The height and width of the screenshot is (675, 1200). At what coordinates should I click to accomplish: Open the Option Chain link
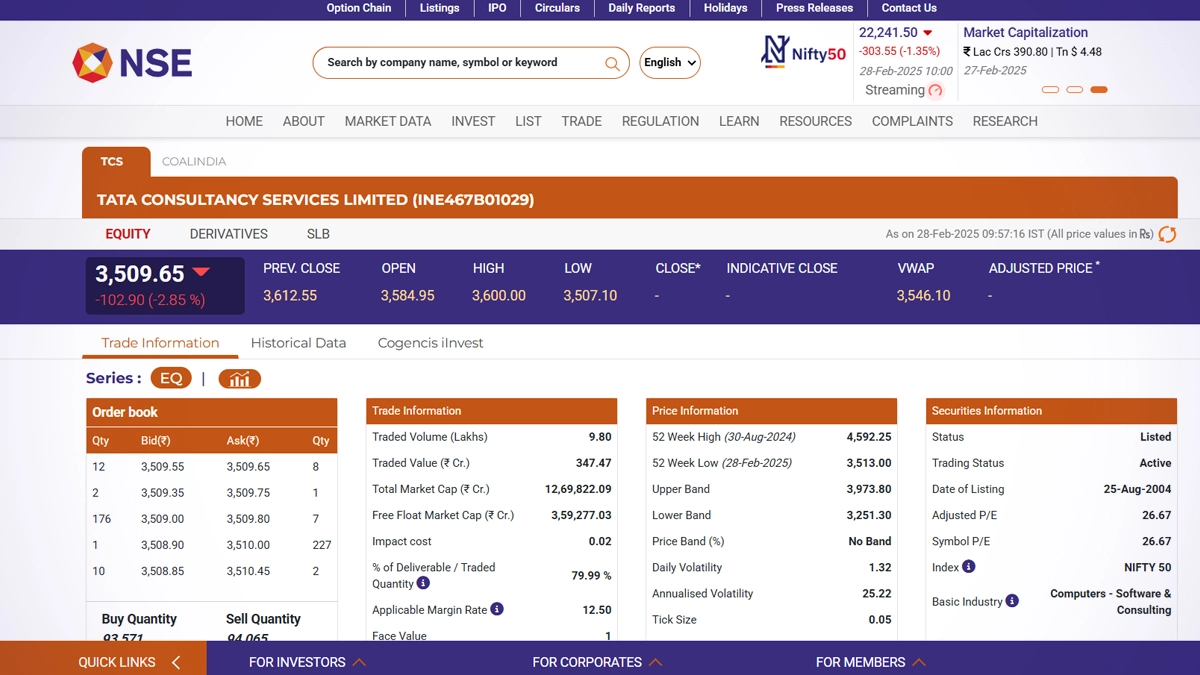pyautogui.click(x=359, y=8)
